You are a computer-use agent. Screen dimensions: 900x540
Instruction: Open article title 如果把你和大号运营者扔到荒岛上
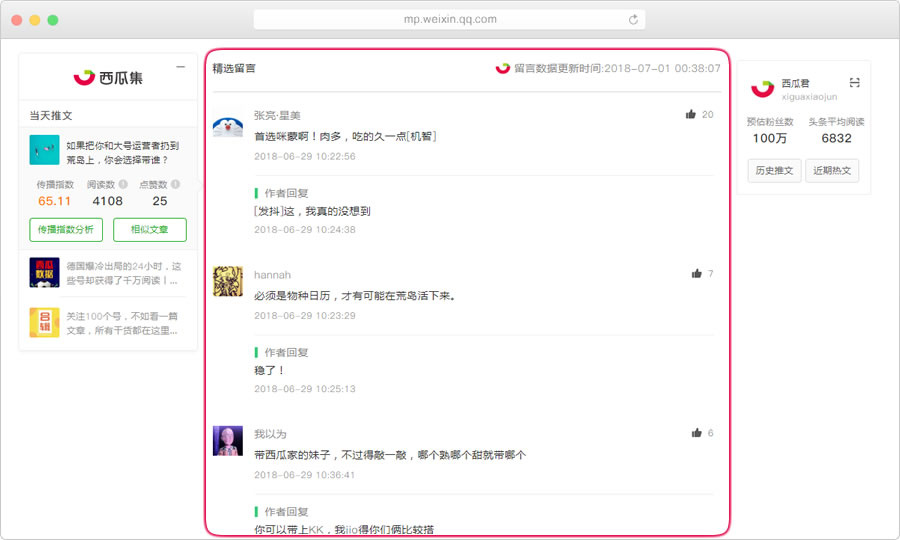123,153
